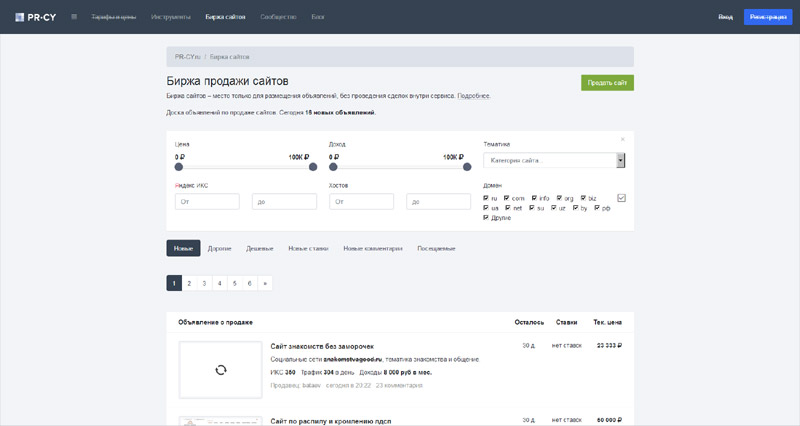Click the 'Ставки' column header

[x=566, y=322]
